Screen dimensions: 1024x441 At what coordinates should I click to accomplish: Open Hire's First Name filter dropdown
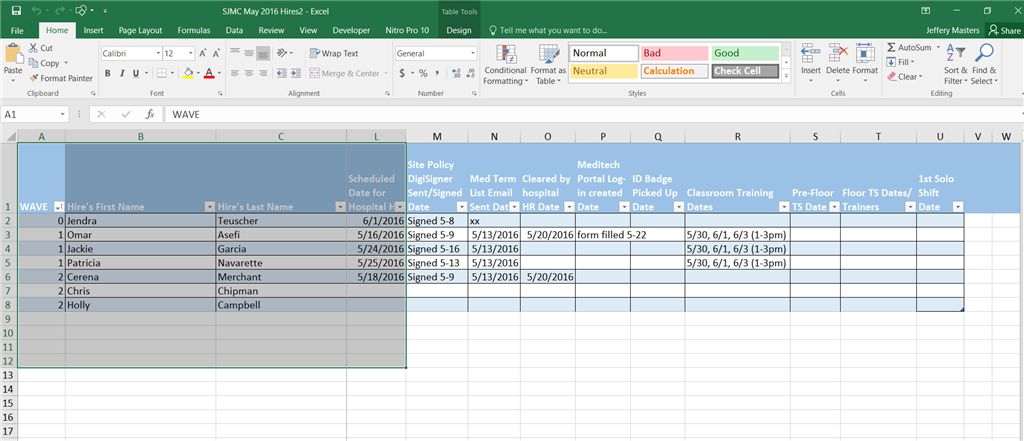click(209, 207)
